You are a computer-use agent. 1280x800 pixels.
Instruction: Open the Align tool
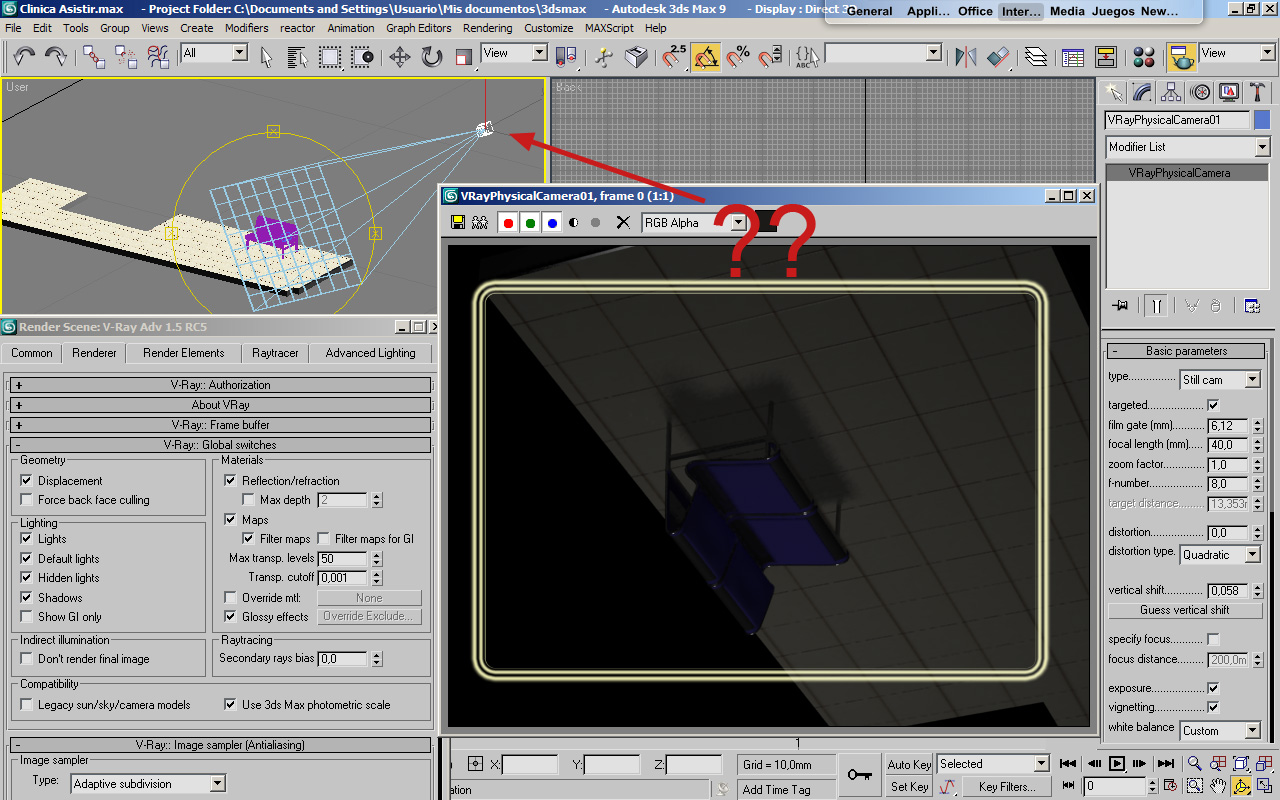coord(997,56)
